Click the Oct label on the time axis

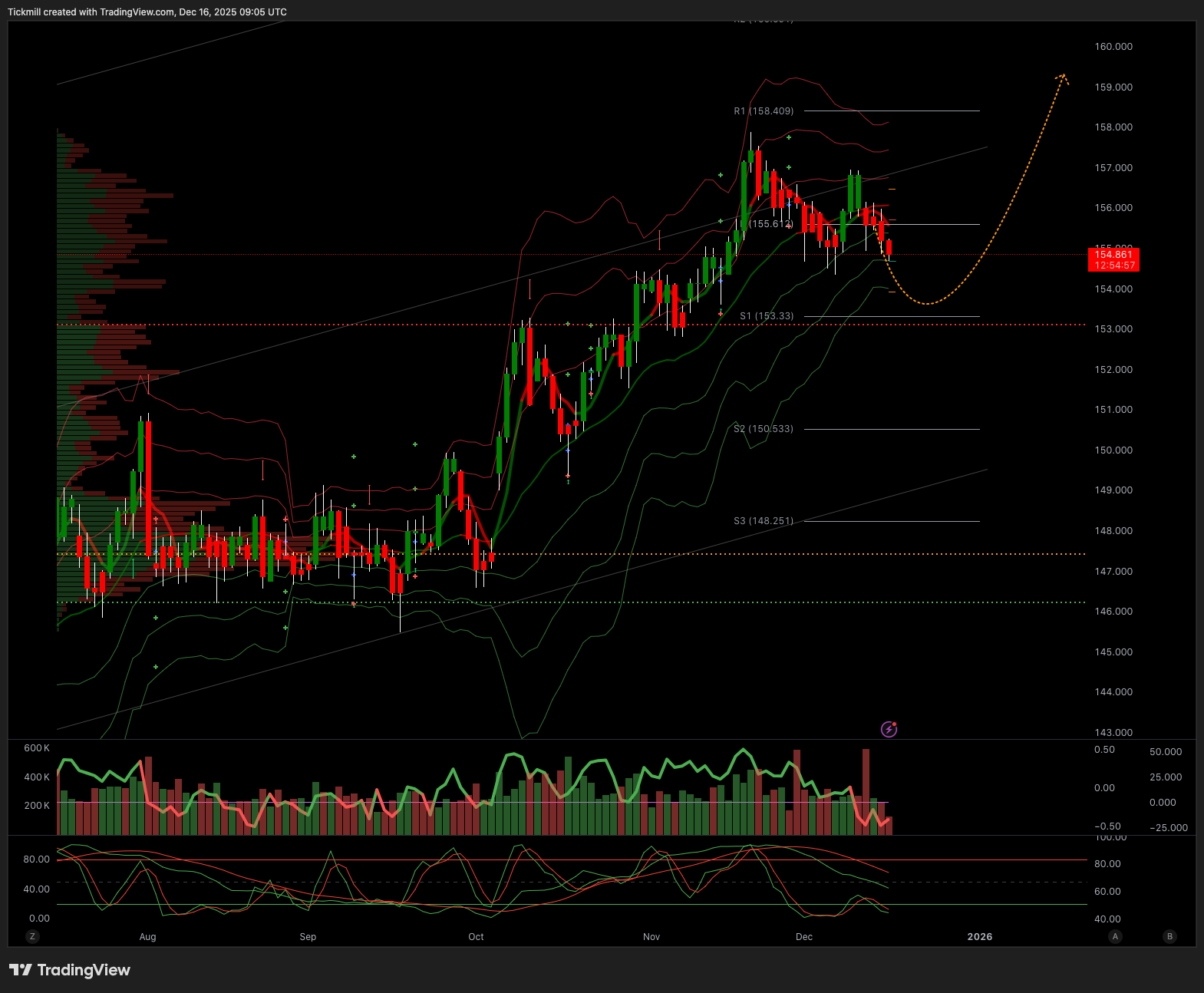pyautogui.click(x=476, y=936)
